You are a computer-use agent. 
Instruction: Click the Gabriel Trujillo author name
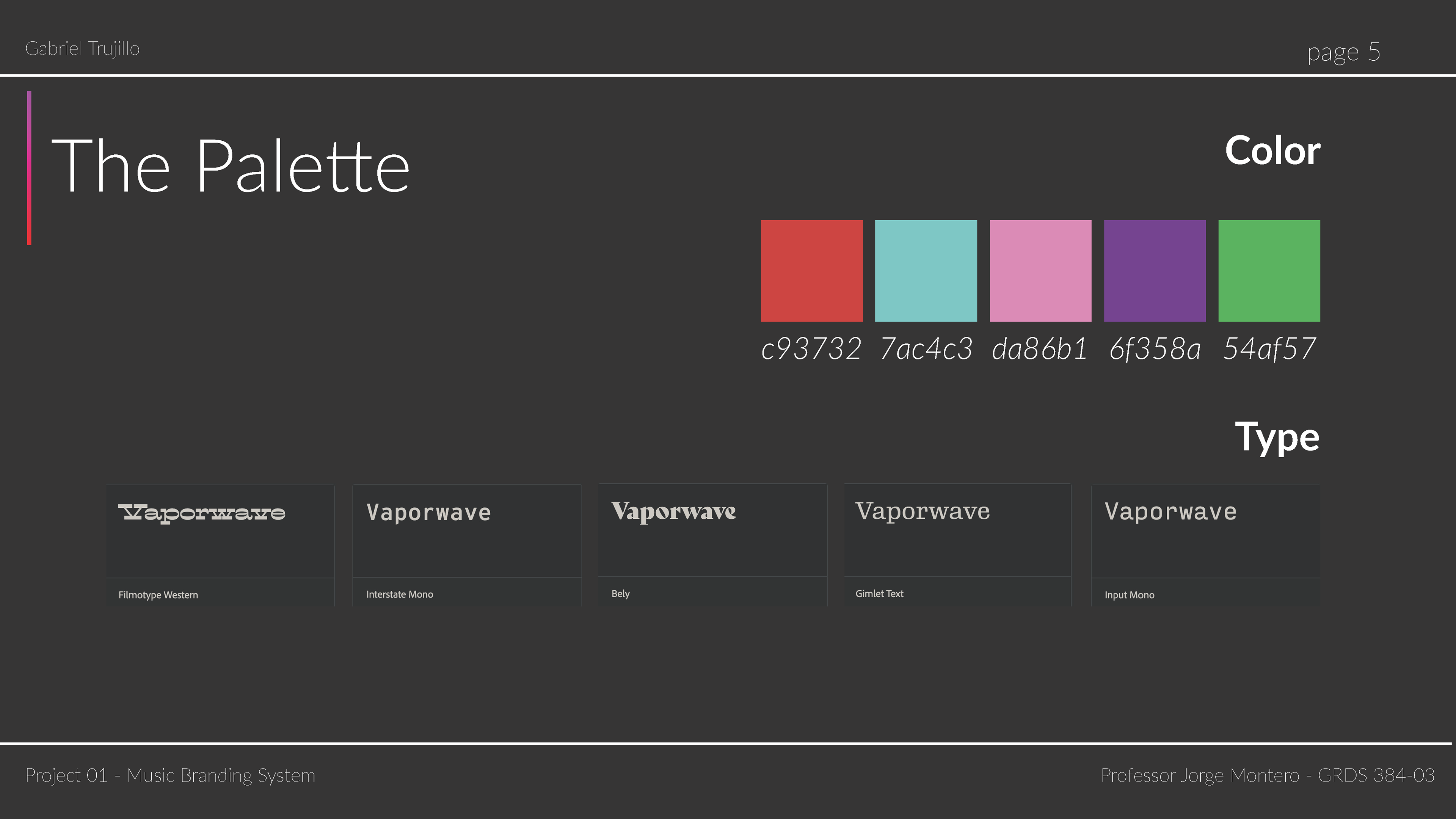tap(83, 49)
